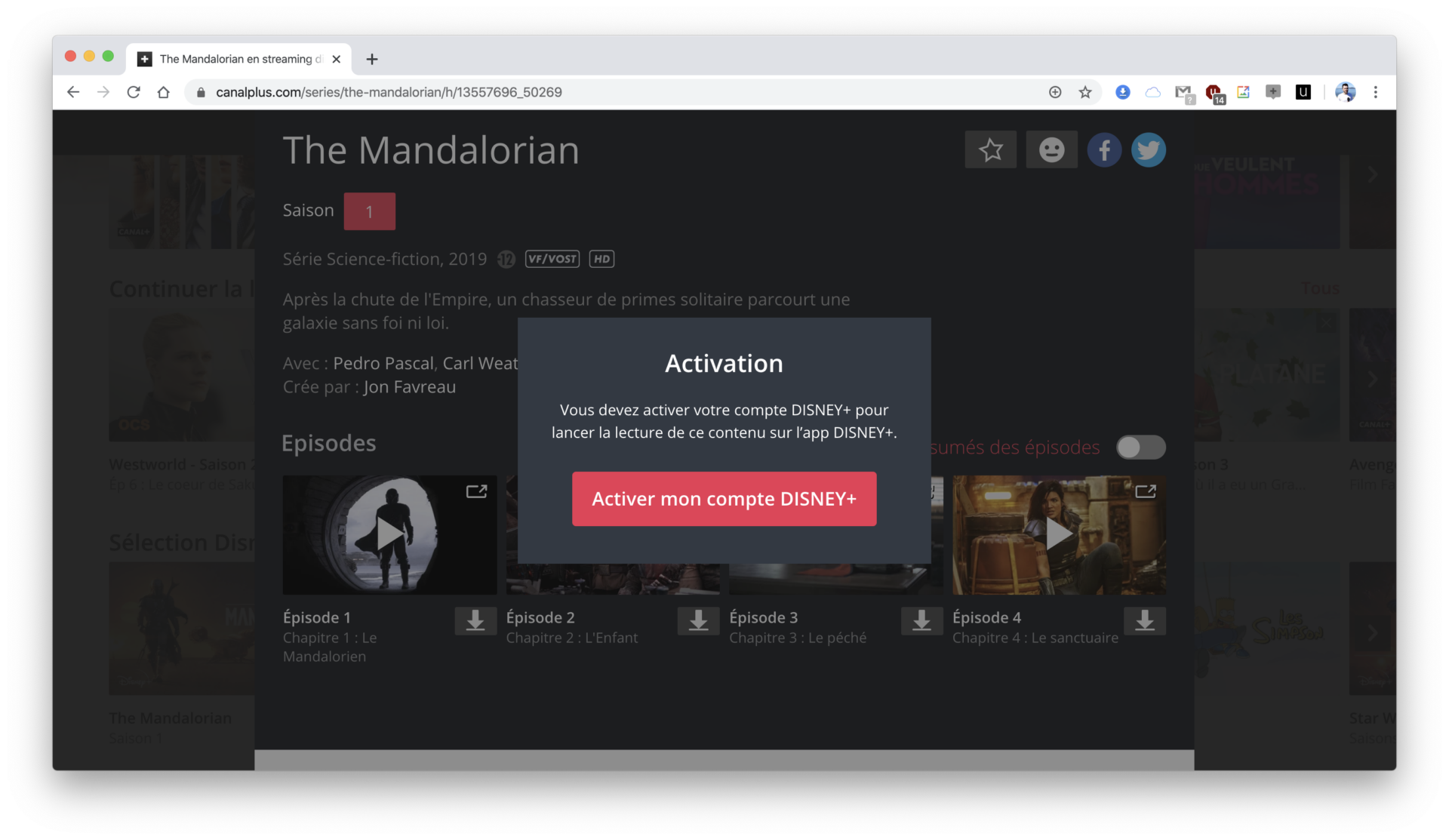Reload the canalplus page
The width and height of the screenshot is (1449, 840).
pos(134,92)
